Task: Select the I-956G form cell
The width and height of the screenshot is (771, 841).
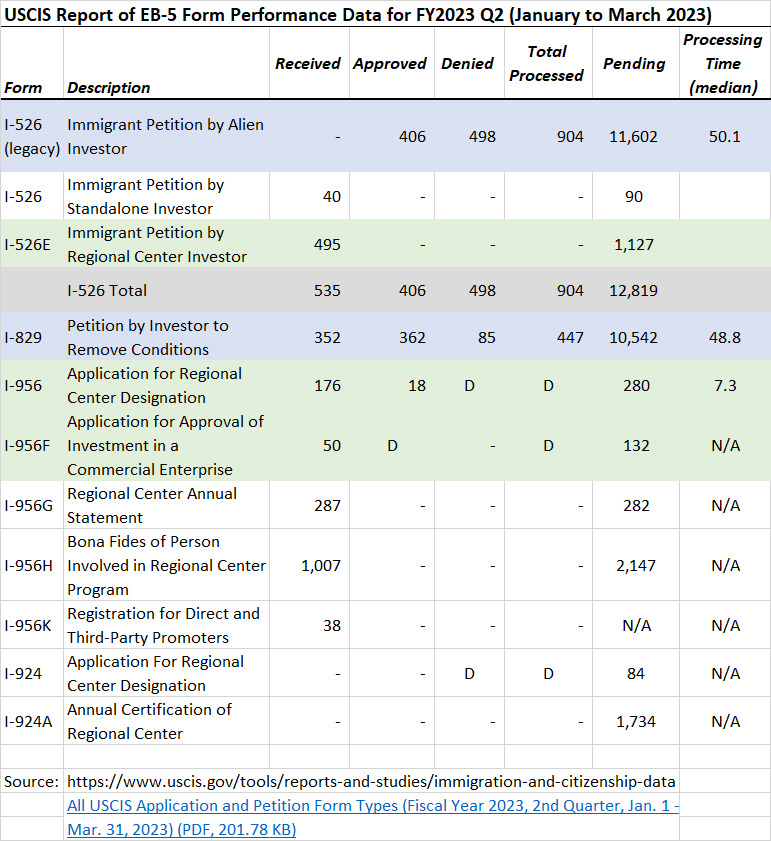Action: [x=24, y=506]
